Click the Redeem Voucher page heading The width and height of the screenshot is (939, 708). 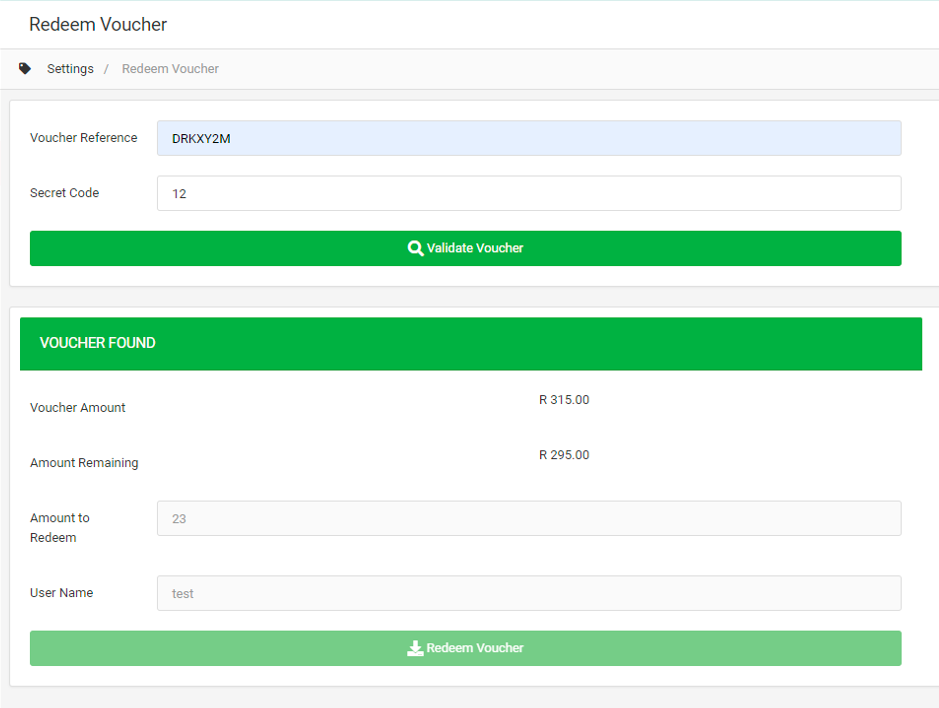98,24
